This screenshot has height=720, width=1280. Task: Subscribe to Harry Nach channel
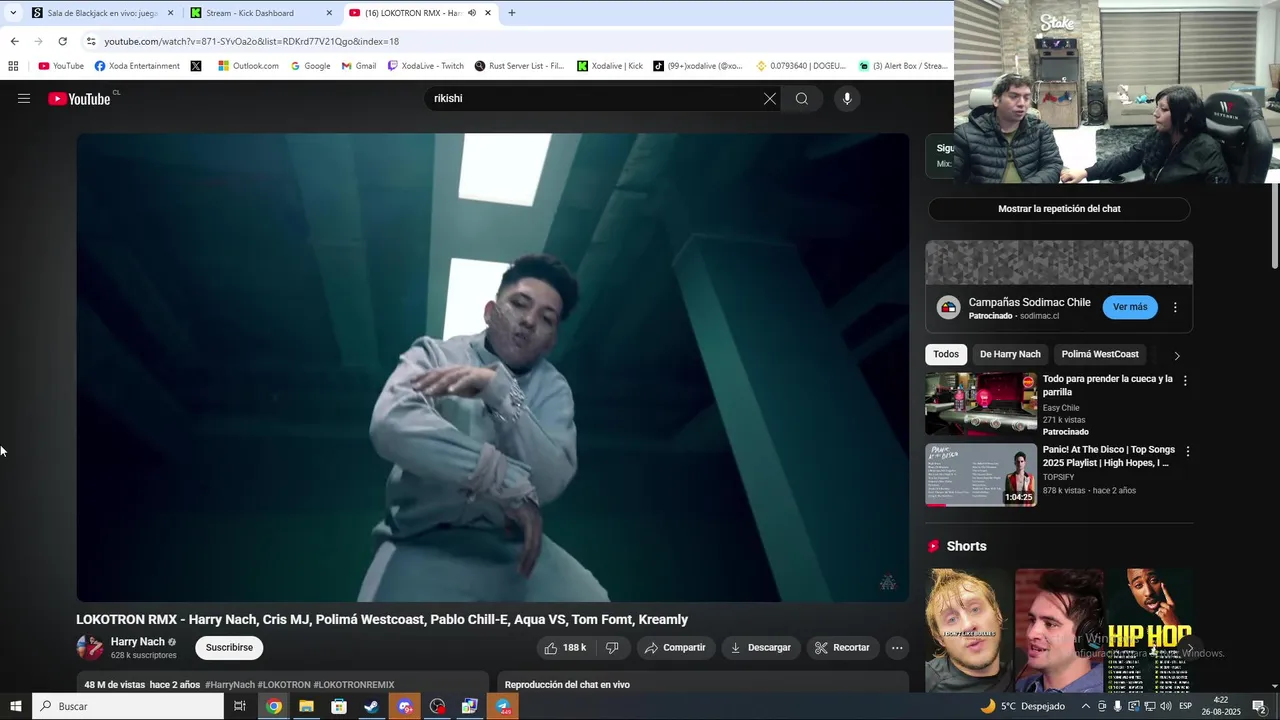(229, 647)
